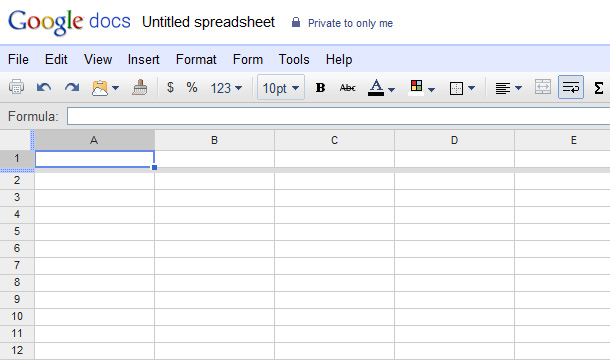Image resolution: width=610 pixels, height=360 pixels.
Task: Select column B header
Action: click(x=214, y=140)
